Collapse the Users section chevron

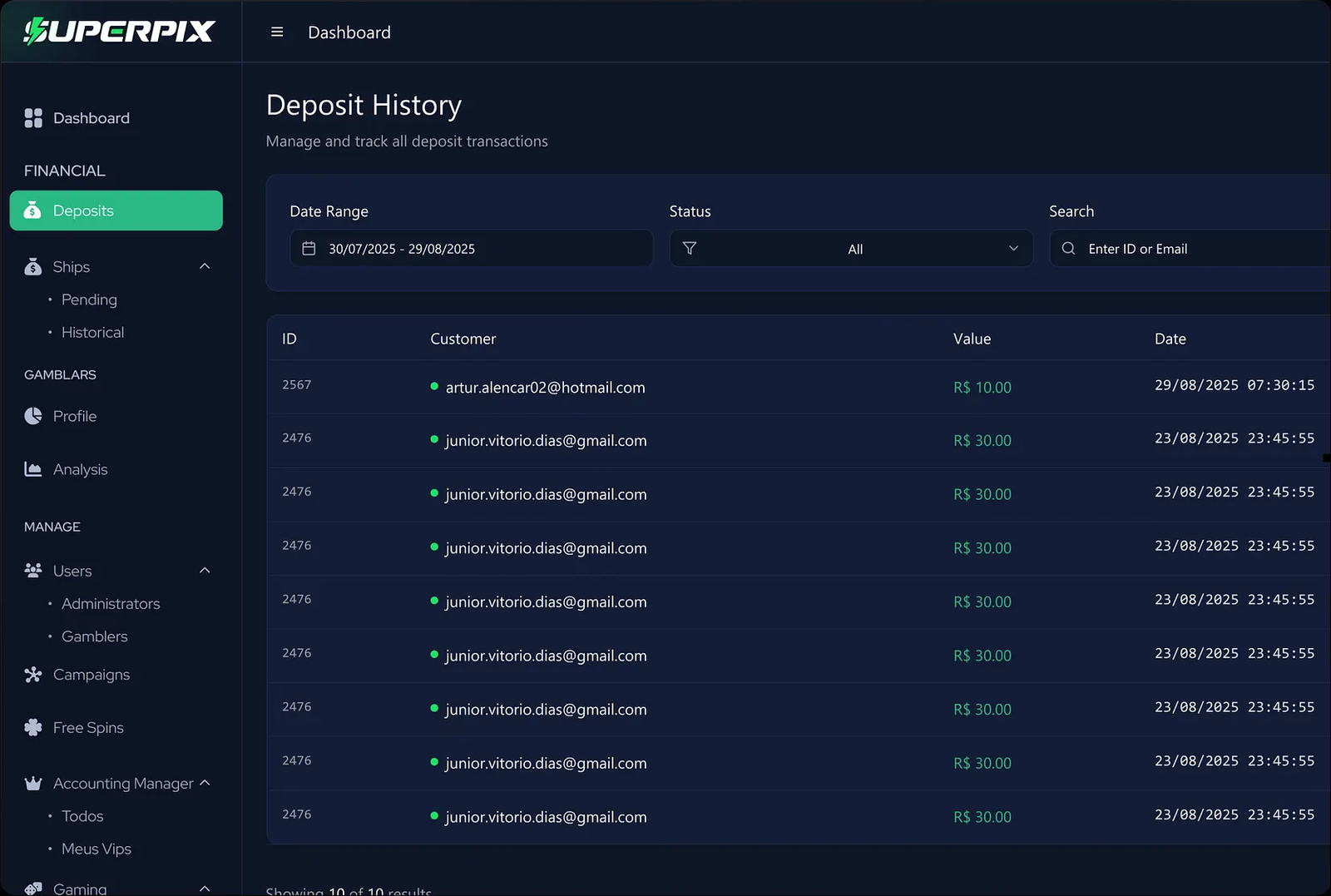coord(205,571)
